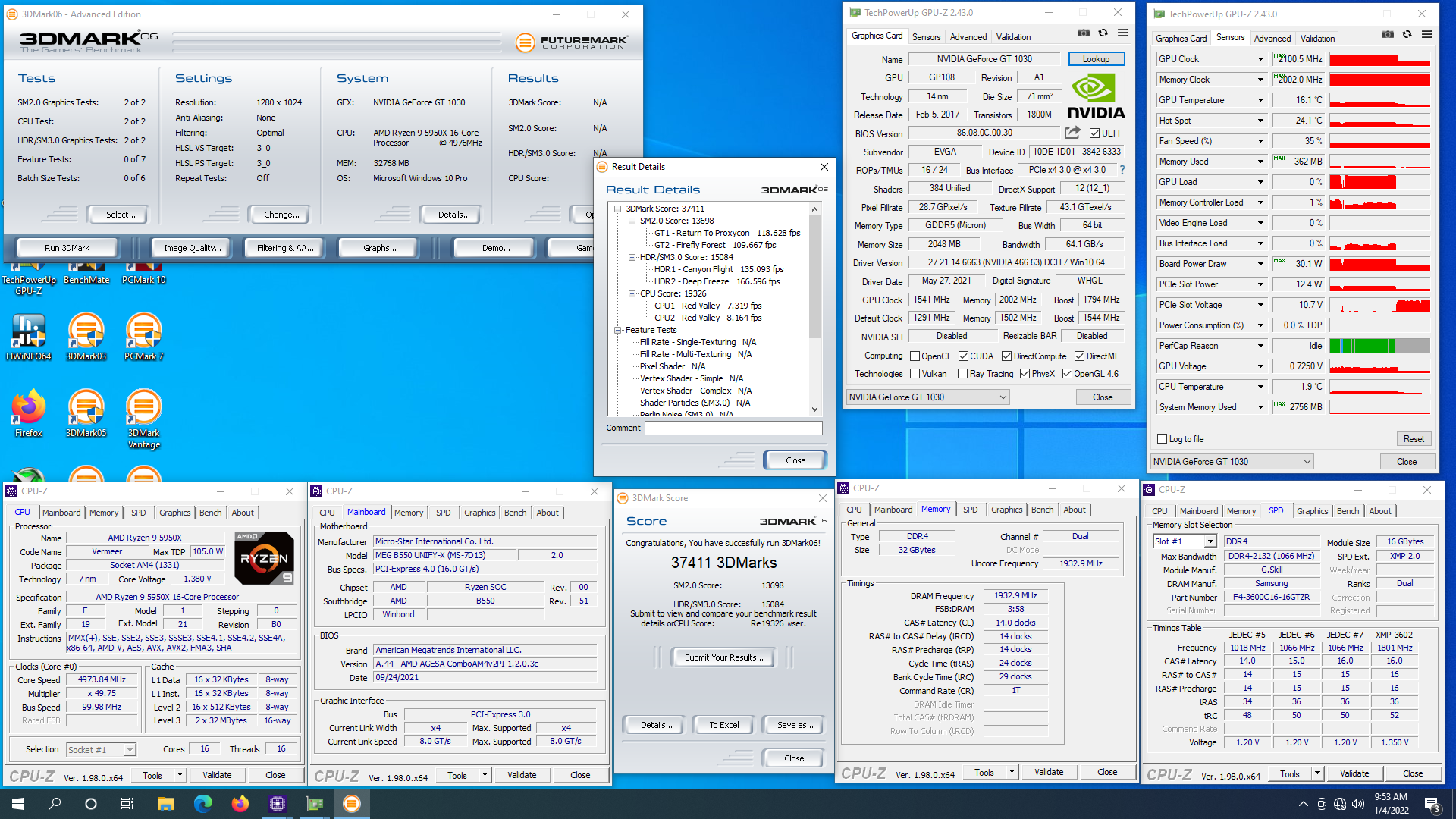This screenshot has height=819, width=1456.
Task: Toggle the PhysX checkbox
Action: click(1025, 374)
